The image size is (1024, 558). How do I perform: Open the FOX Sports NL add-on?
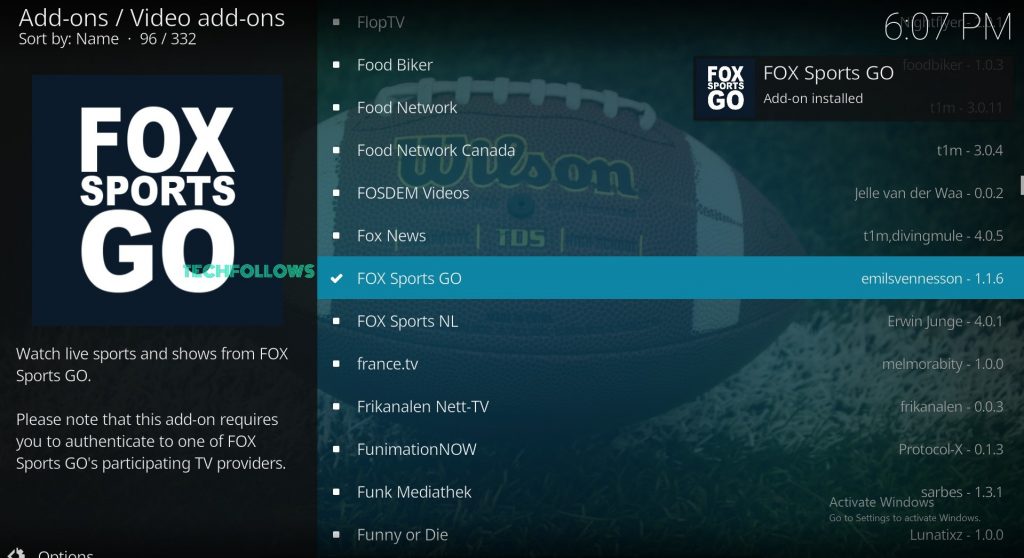click(x=670, y=321)
